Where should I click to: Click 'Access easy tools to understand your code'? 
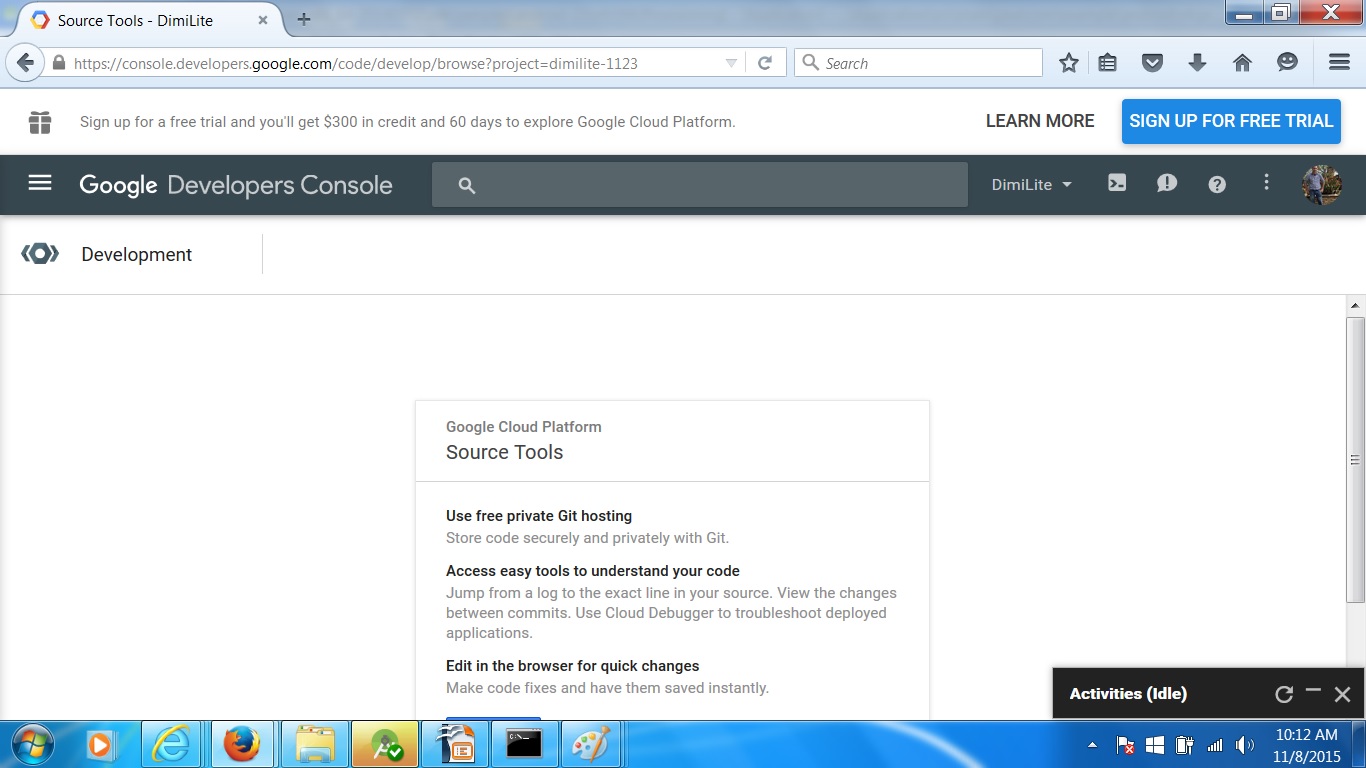tap(593, 571)
